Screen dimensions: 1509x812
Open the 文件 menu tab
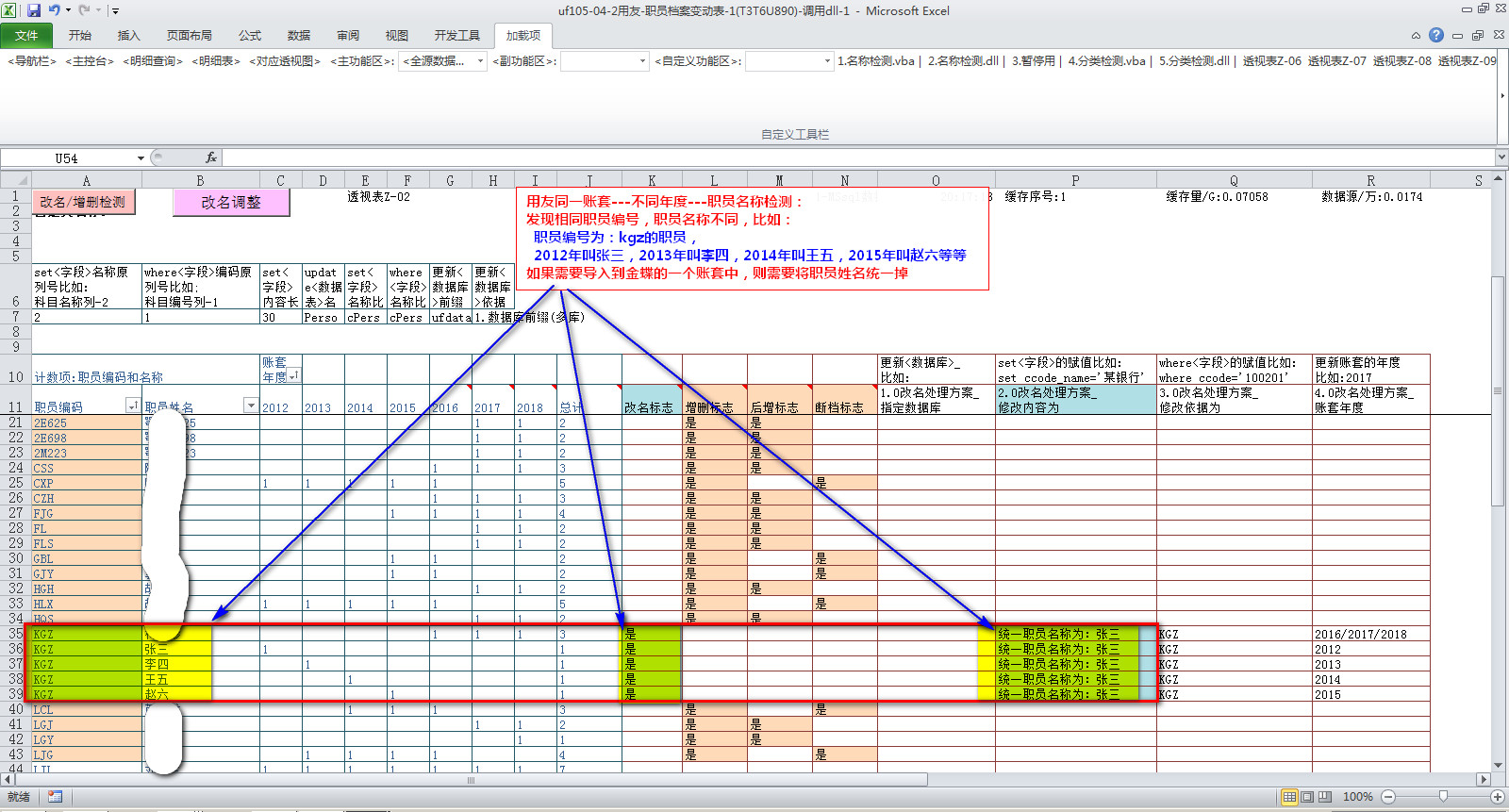[x=26, y=36]
